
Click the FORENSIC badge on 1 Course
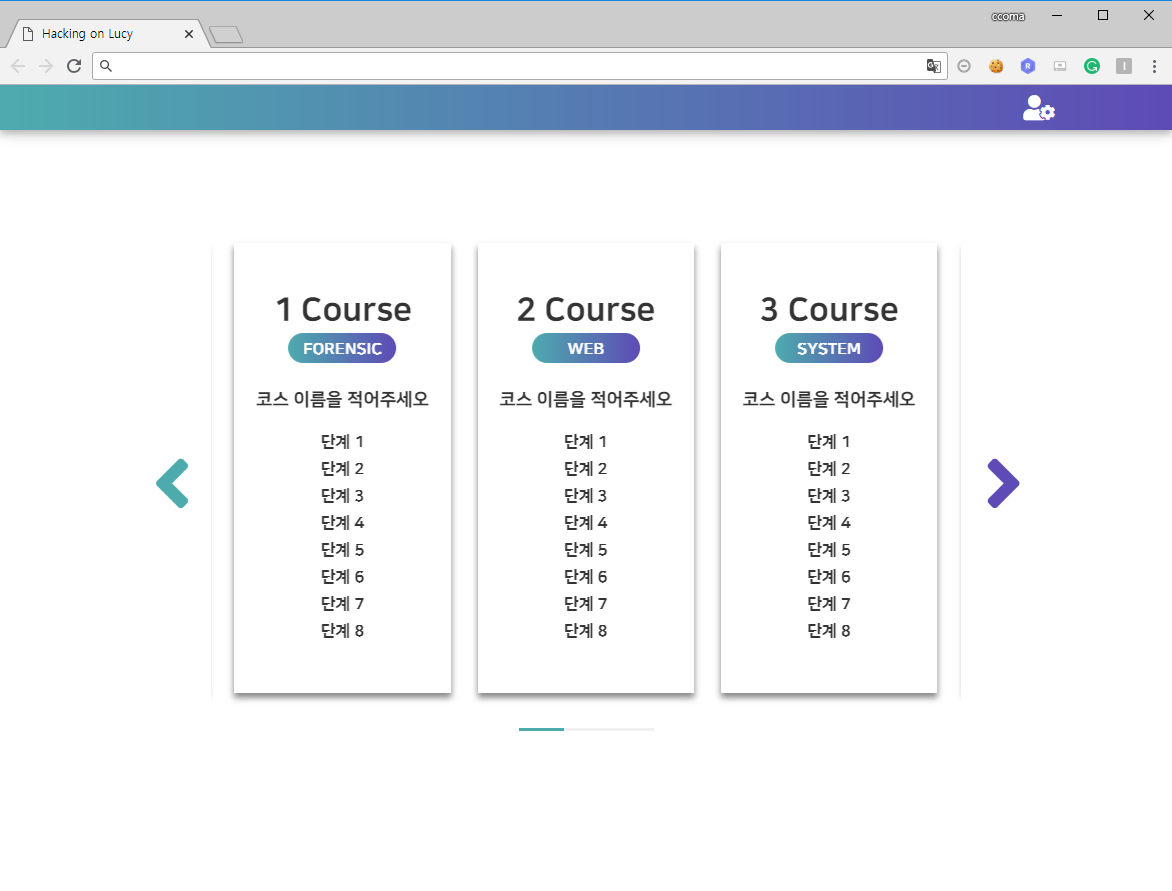click(342, 348)
